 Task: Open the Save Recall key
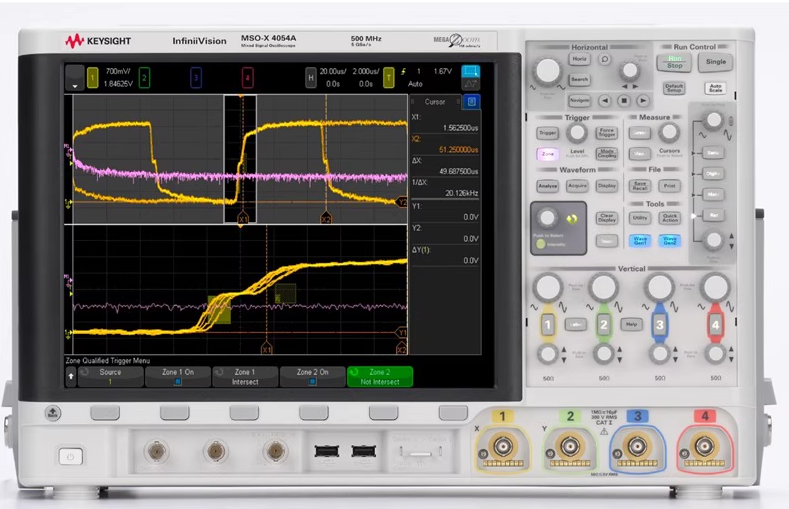(x=640, y=186)
